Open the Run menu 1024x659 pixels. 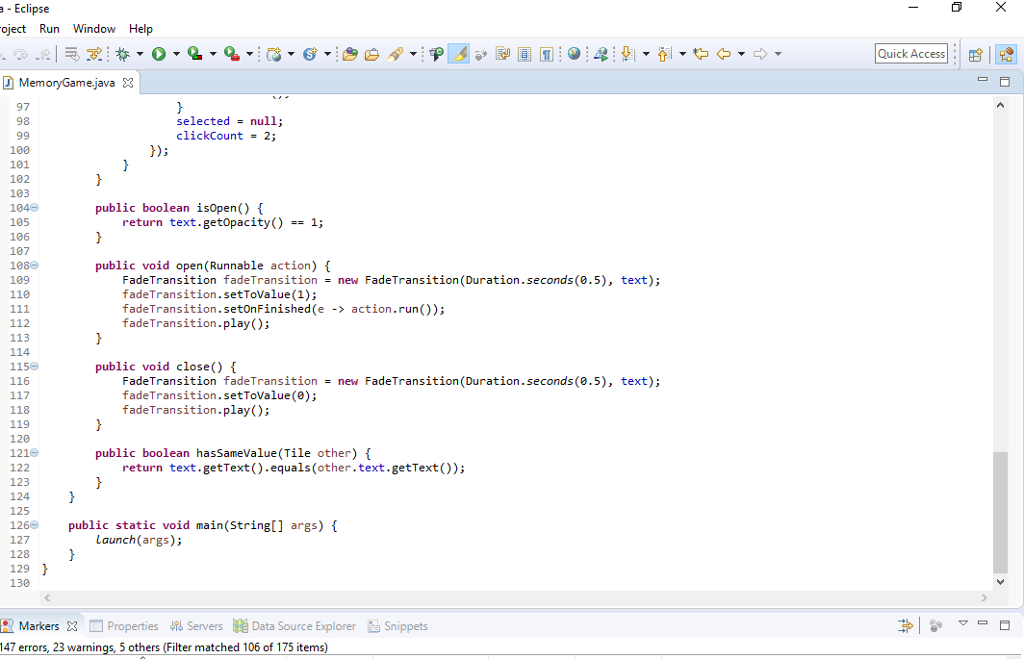(48, 28)
